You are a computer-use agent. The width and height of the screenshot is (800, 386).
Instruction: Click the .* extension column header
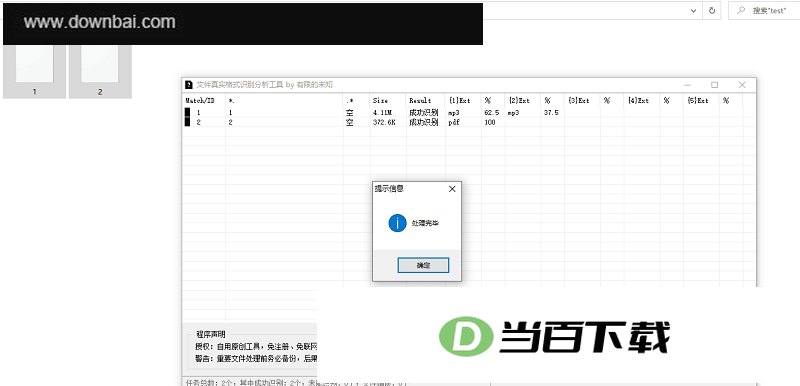356,100
